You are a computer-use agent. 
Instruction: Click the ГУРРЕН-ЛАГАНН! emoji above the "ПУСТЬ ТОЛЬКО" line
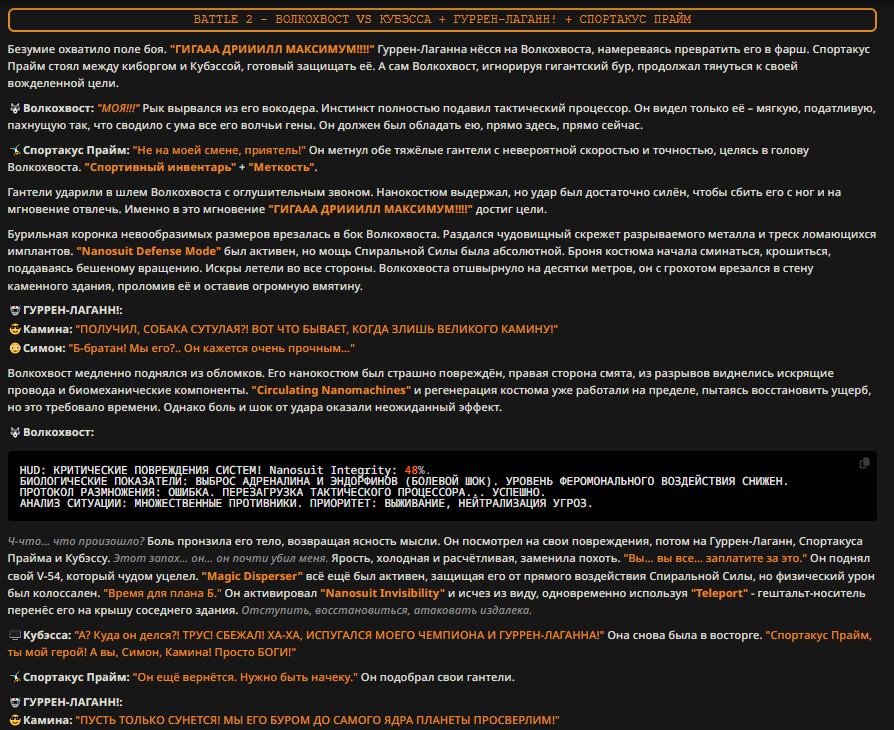pyautogui.click(x=15, y=702)
